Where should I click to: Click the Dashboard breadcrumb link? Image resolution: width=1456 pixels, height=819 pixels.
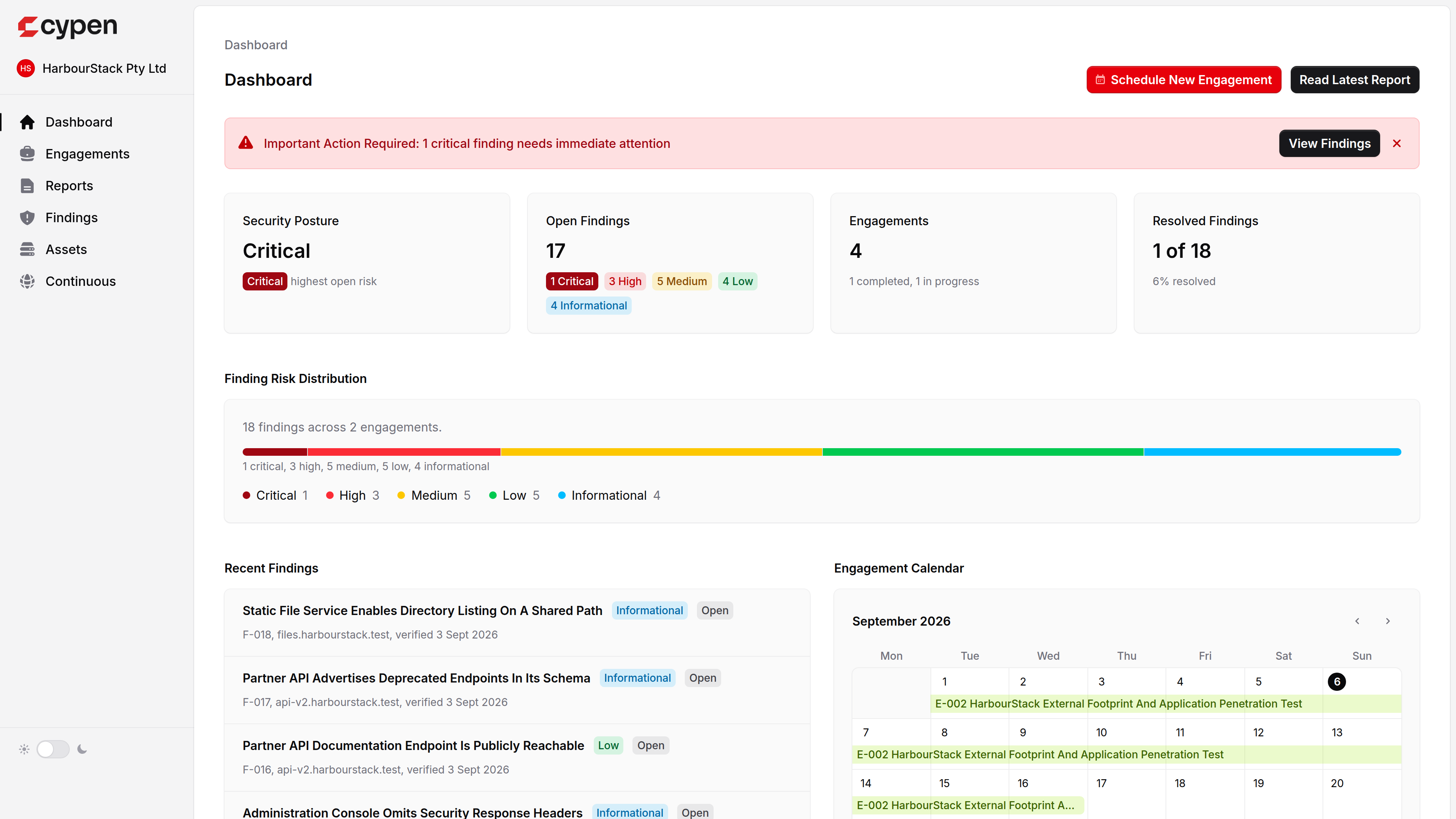coord(256,45)
